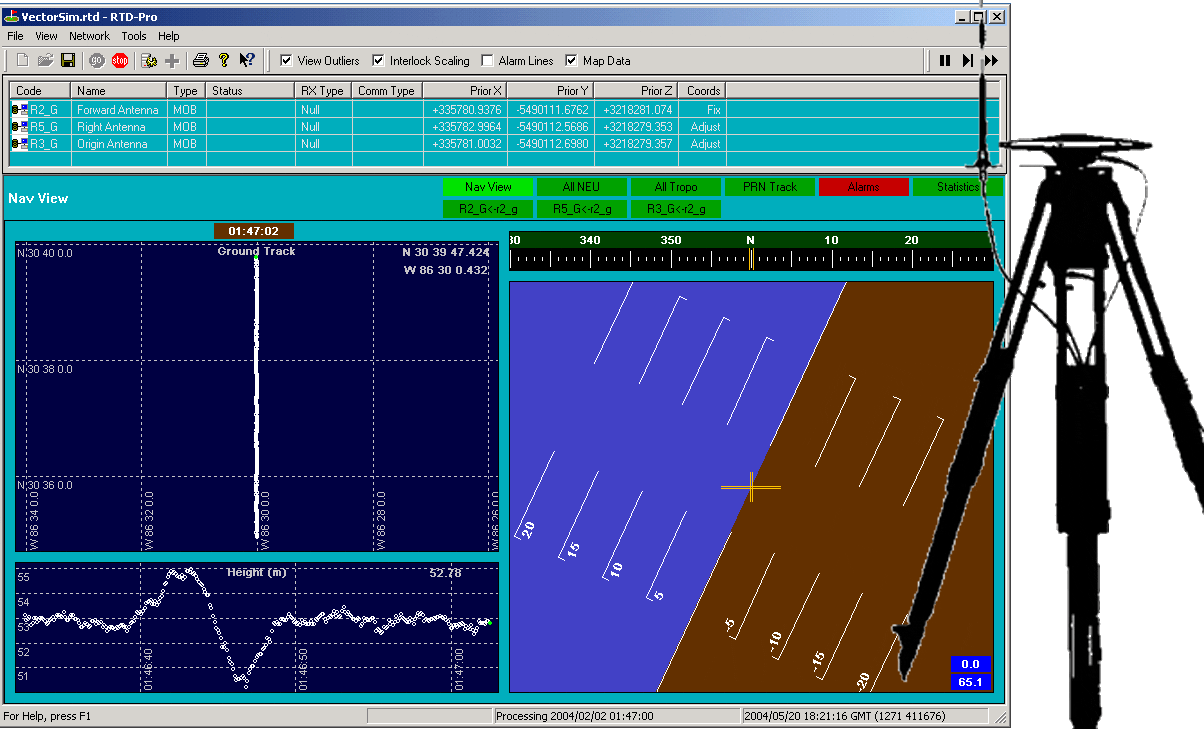The image size is (1204, 729).
Task: Open the PRN Track view
Action: [770, 187]
